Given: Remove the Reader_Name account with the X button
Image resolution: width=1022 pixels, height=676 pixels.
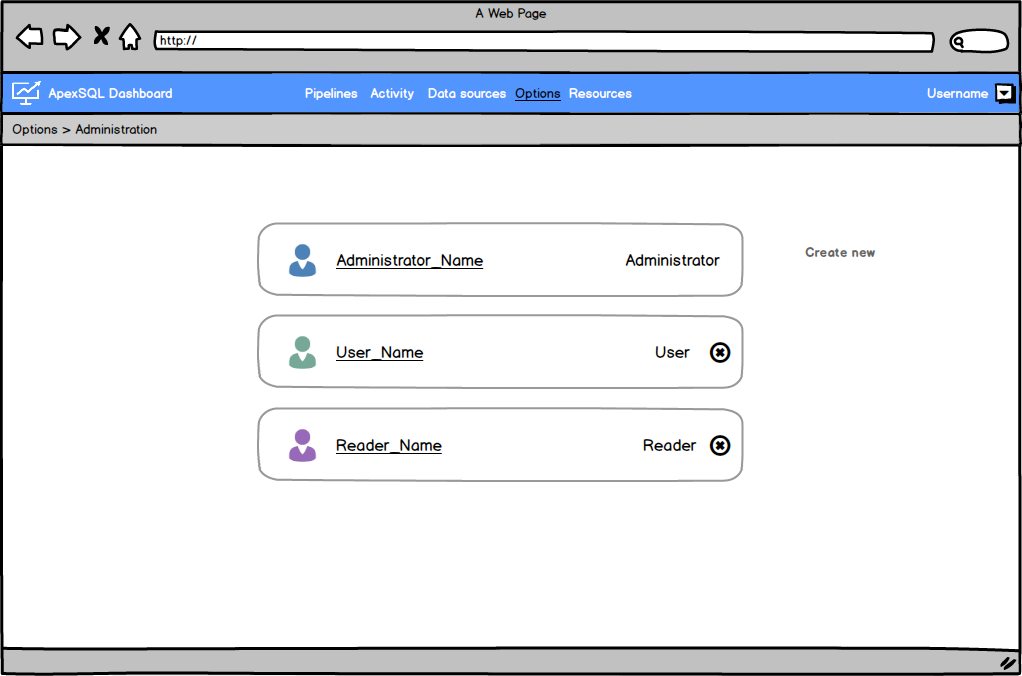Looking at the screenshot, I should pyautogui.click(x=720, y=445).
